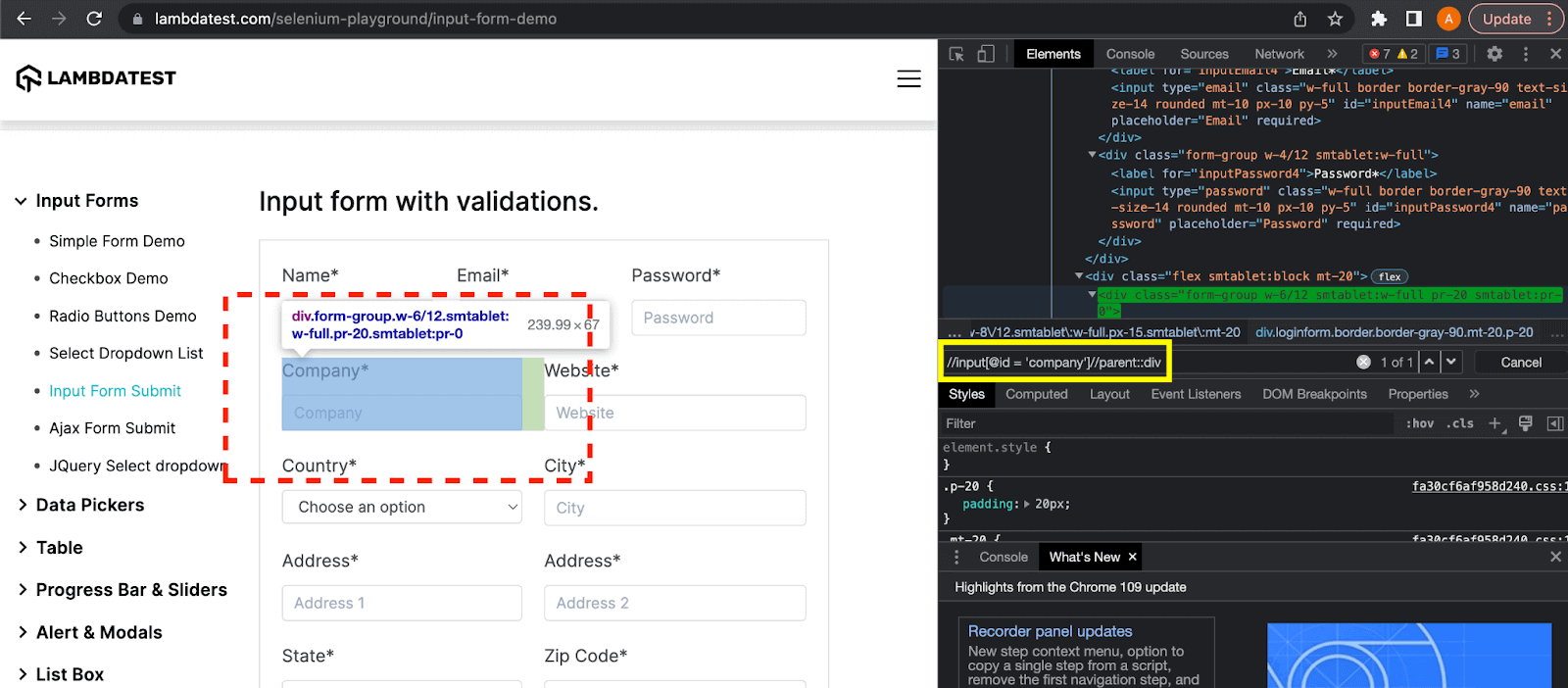Open DevTools settings gear
This screenshot has width=1568, height=688.
pyautogui.click(x=1494, y=54)
